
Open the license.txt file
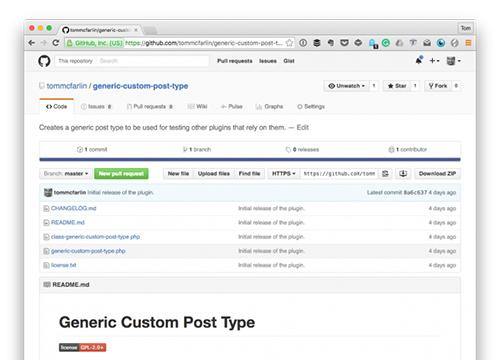[x=63, y=265]
